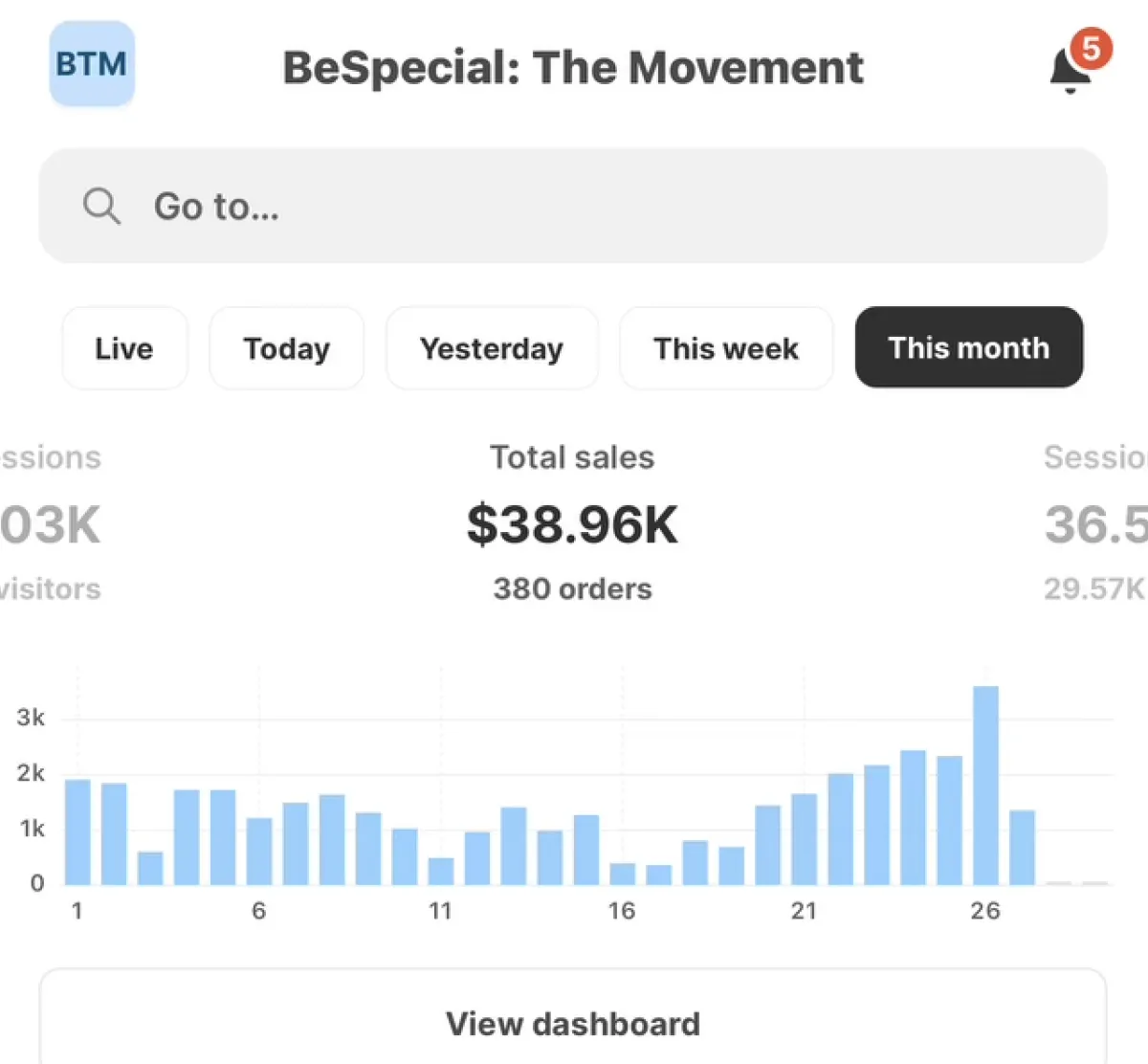The width and height of the screenshot is (1148, 1064).
Task: Click the chart bar above day 21
Action: (805, 839)
